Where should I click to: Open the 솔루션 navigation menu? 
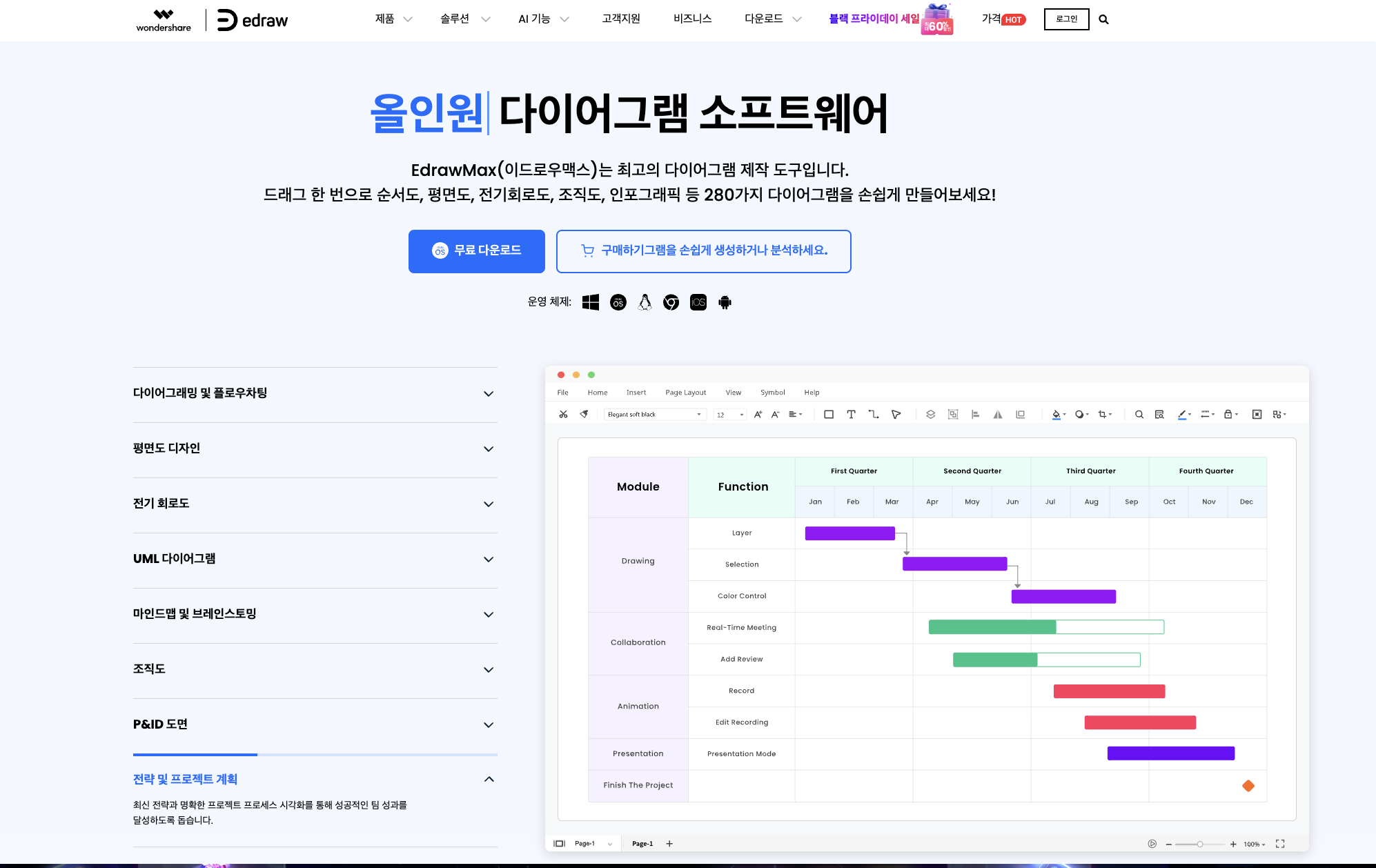[465, 19]
